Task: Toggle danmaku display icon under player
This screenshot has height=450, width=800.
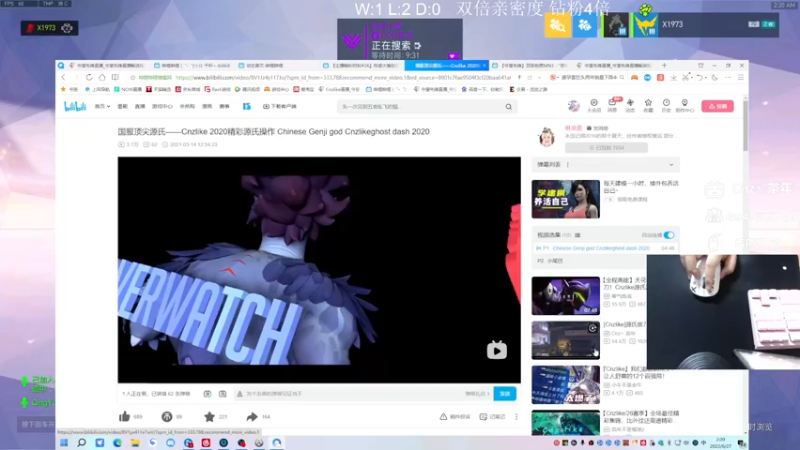Action: point(207,394)
